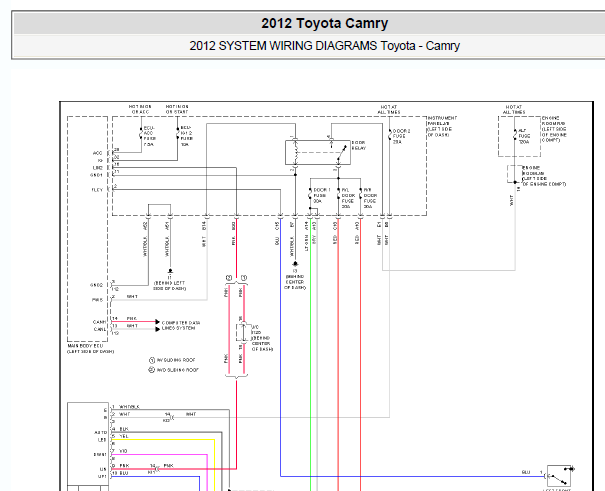This screenshot has height=491, width=605.
Task: Click the 'VIO' wire label at pin 7
Action: pyautogui.click(x=123, y=451)
